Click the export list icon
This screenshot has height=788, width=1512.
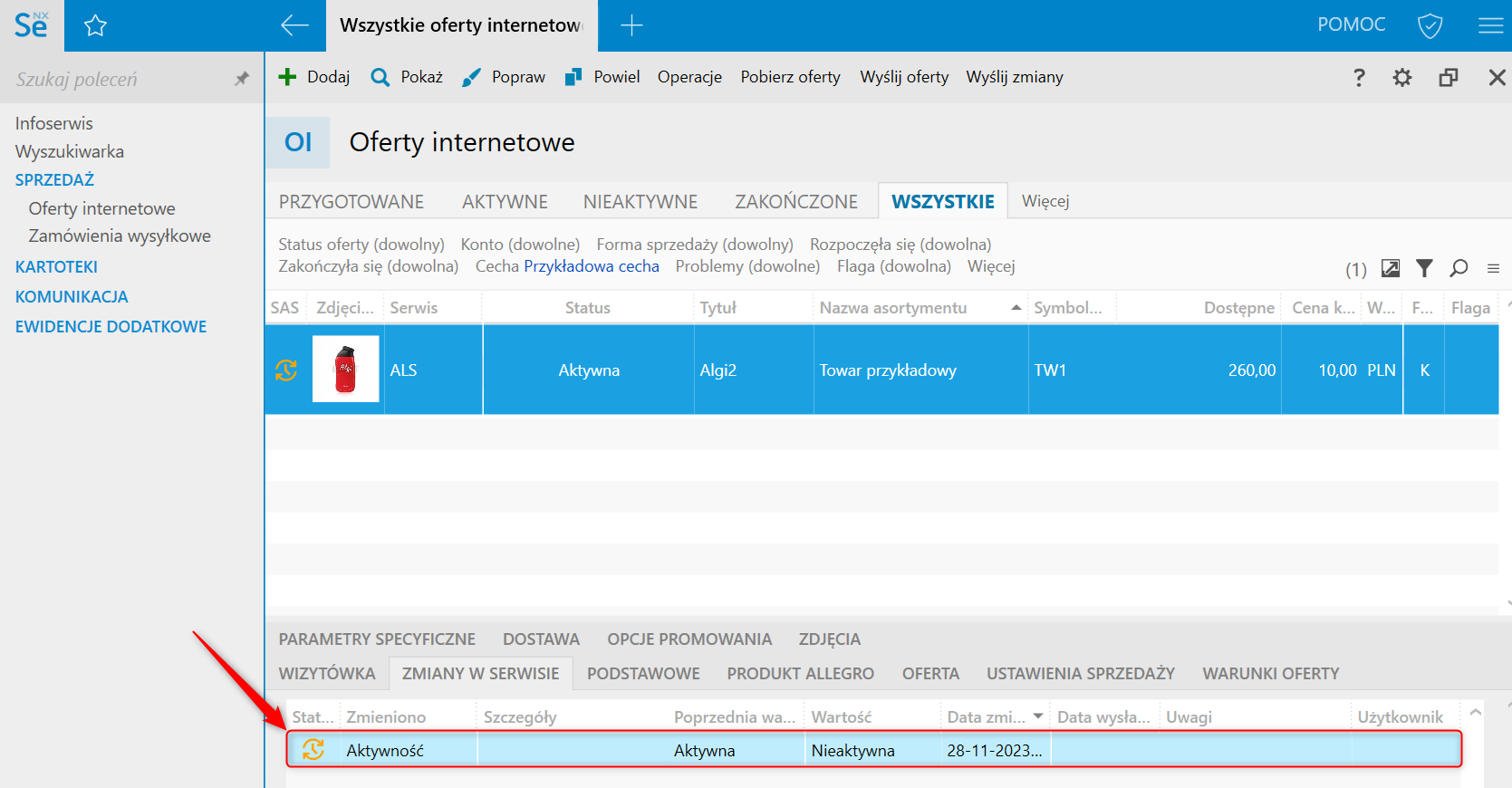(x=1391, y=268)
